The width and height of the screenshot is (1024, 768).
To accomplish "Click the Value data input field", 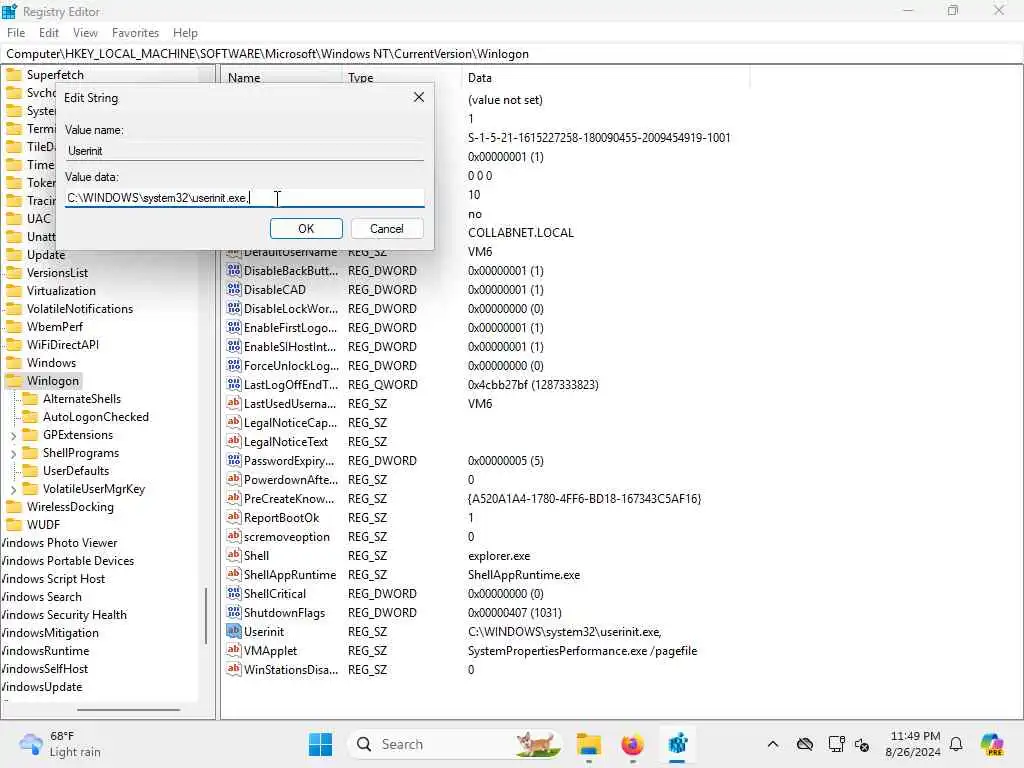I will (245, 197).
